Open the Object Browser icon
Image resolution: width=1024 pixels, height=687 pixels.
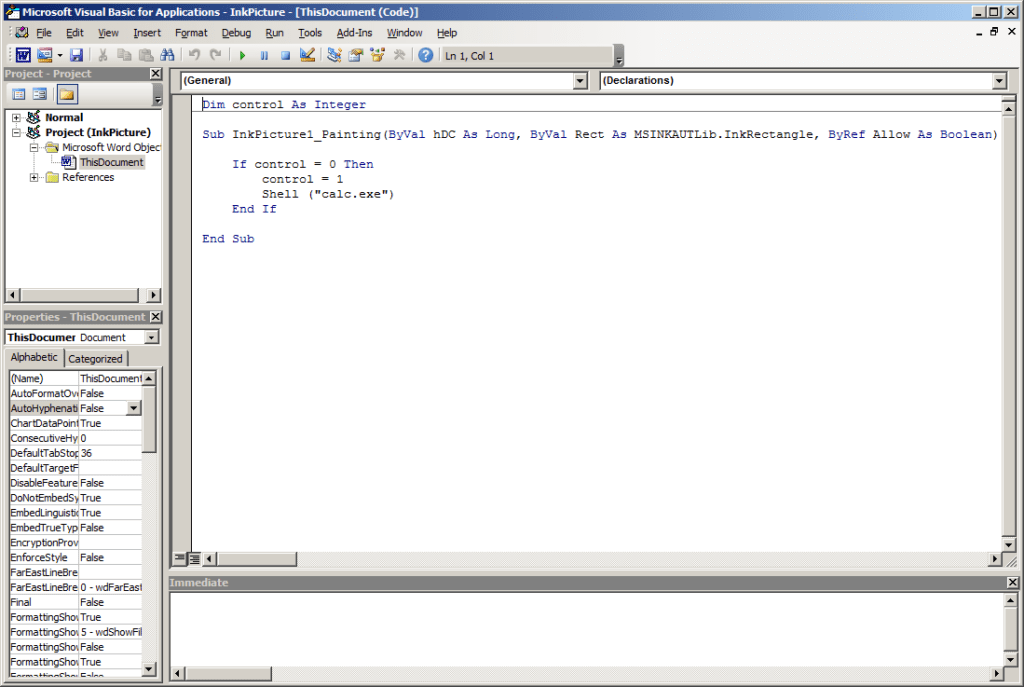tap(377, 56)
